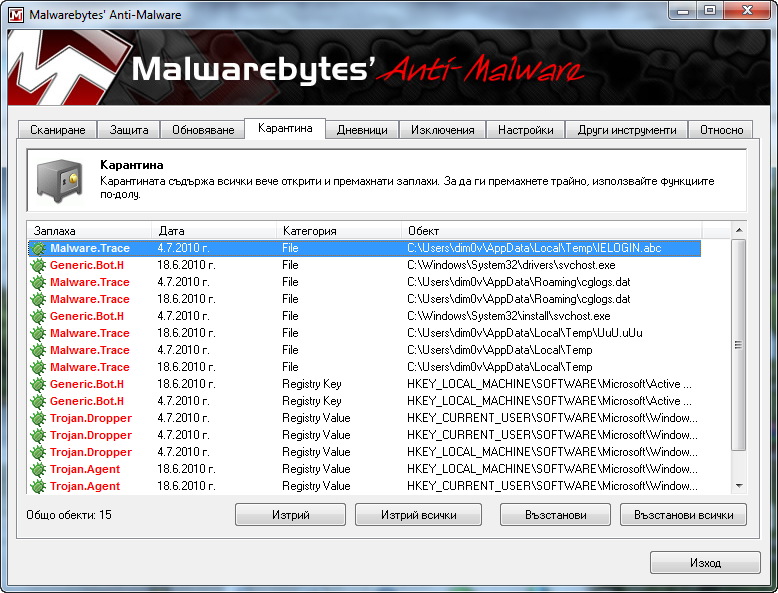Switch to the Защита tab
This screenshot has width=778, height=593.
click(x=129, y=130)
